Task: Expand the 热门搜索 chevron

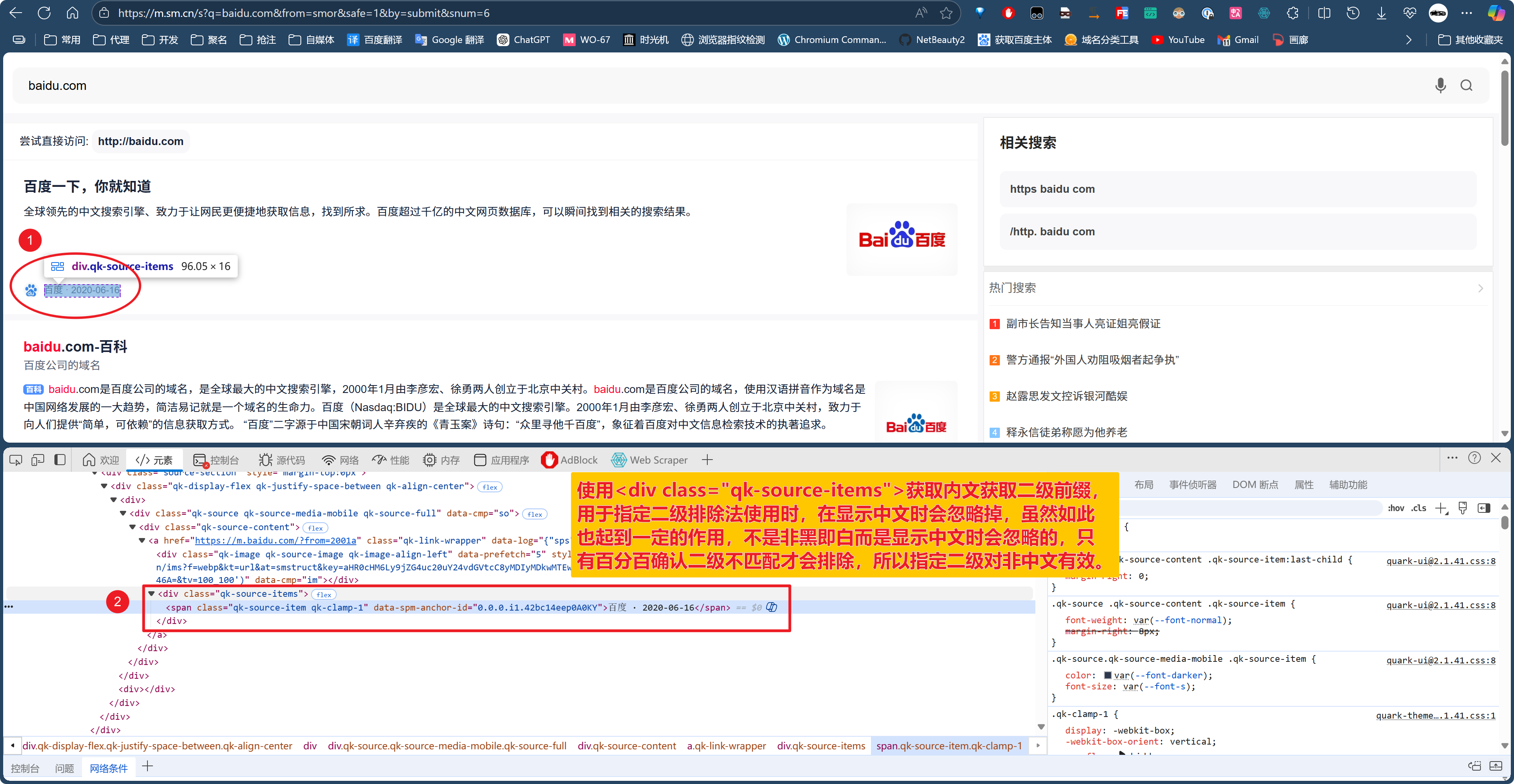Action: coord(1480,288)
